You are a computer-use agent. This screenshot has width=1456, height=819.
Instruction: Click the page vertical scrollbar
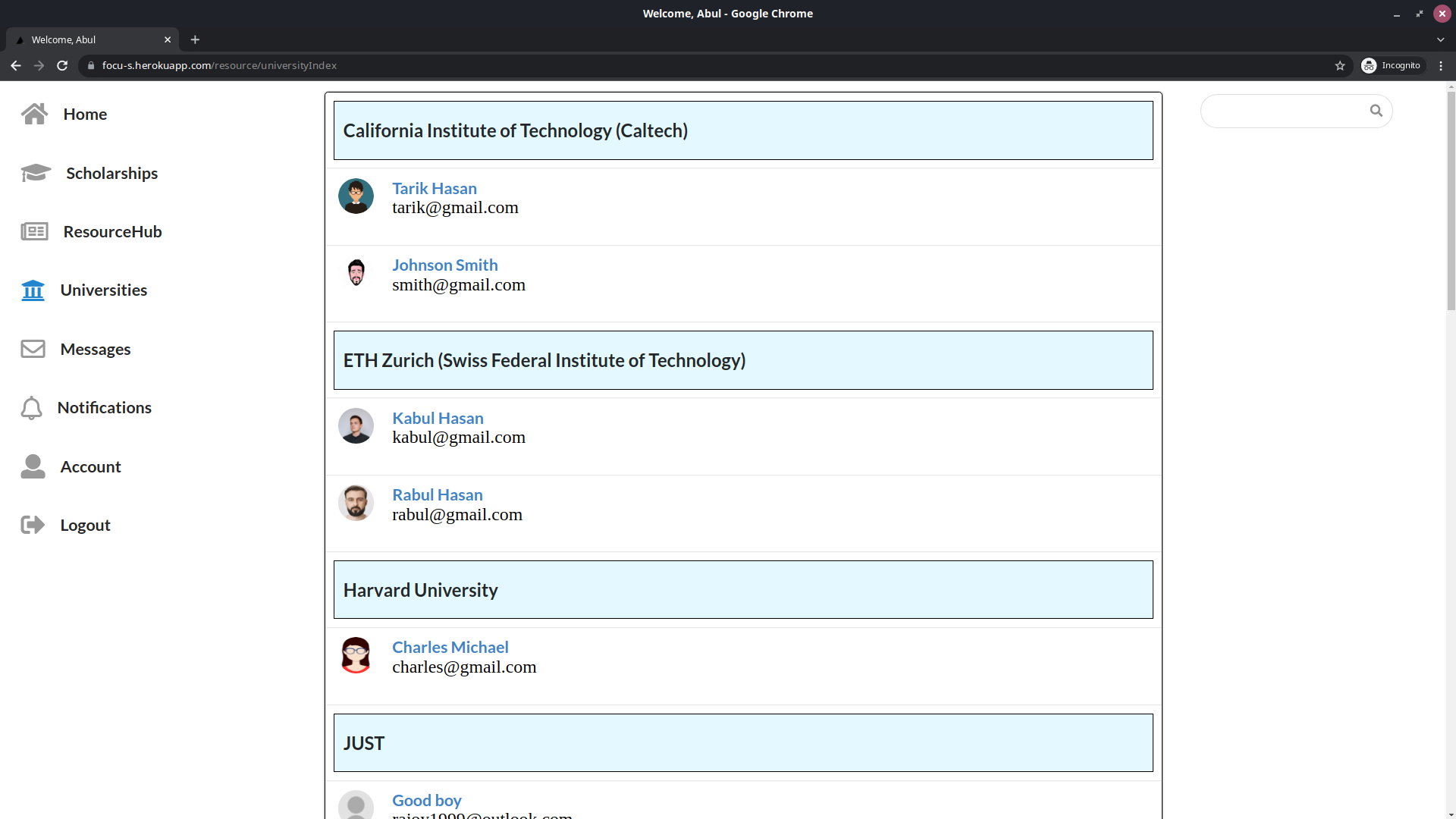(1451, 201)
